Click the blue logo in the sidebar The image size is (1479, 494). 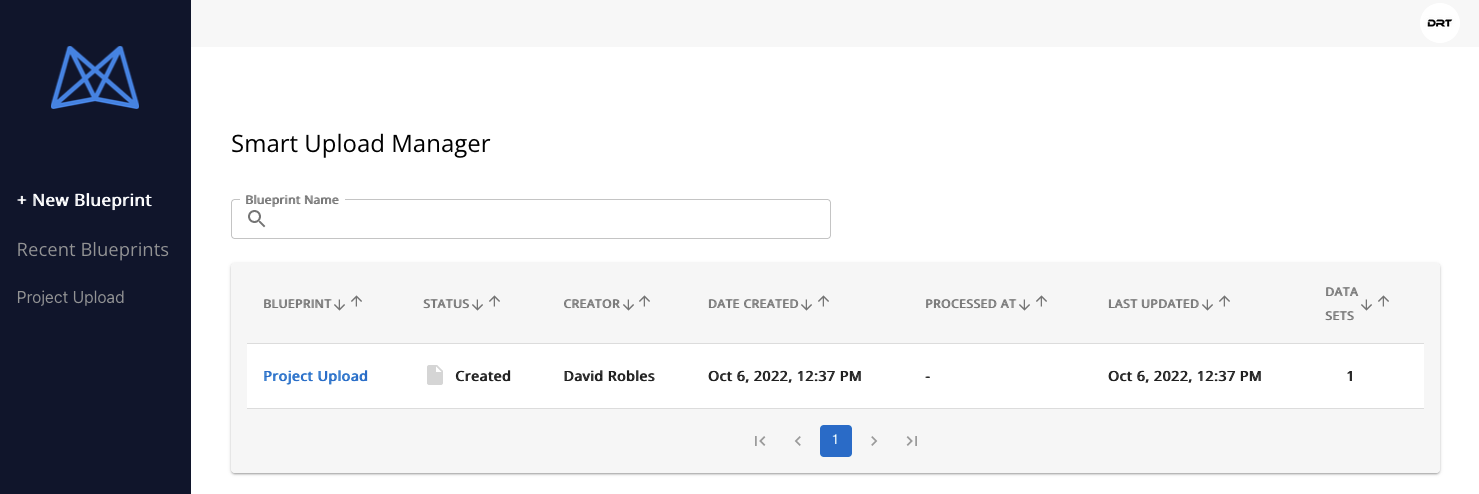pos(95,77)
